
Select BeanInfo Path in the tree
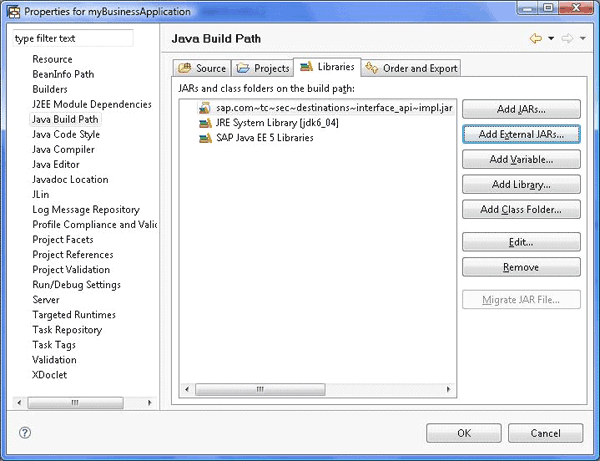(63, 74)
